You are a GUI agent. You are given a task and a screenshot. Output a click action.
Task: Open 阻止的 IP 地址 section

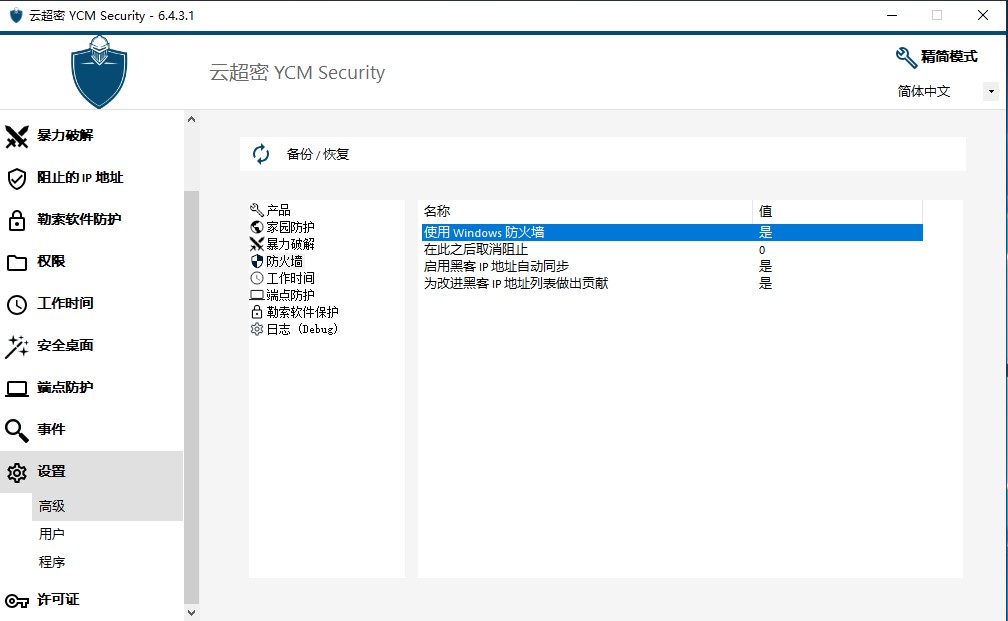click(x=80, y=177)
